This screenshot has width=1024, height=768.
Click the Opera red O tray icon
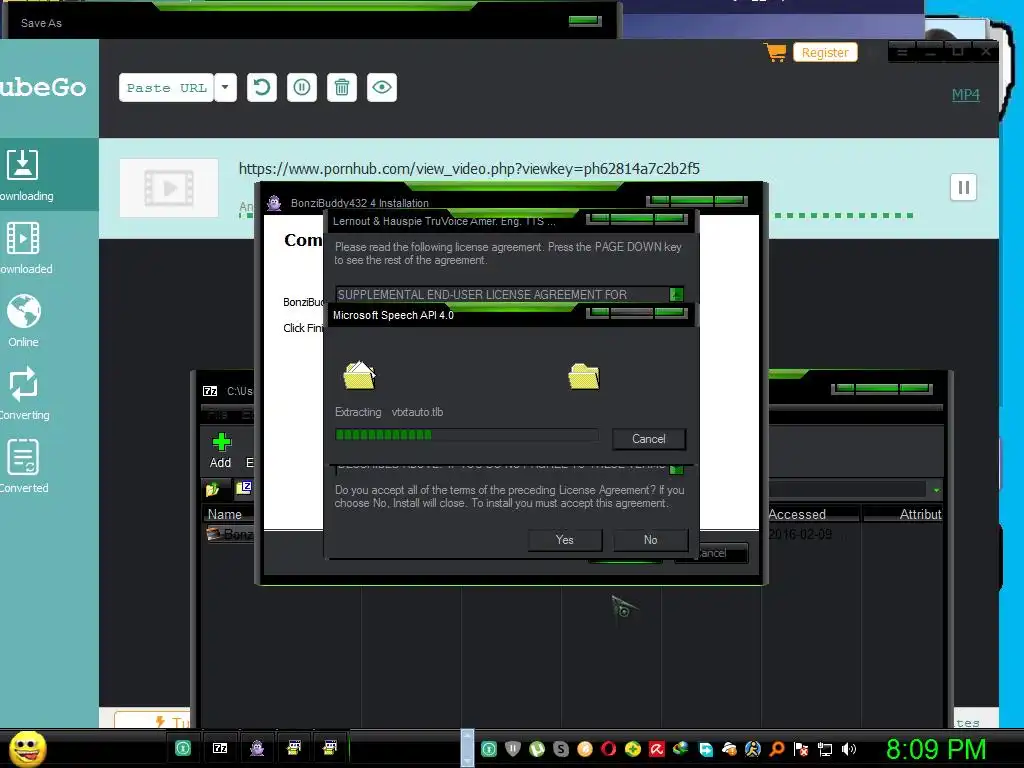point(609,749)
